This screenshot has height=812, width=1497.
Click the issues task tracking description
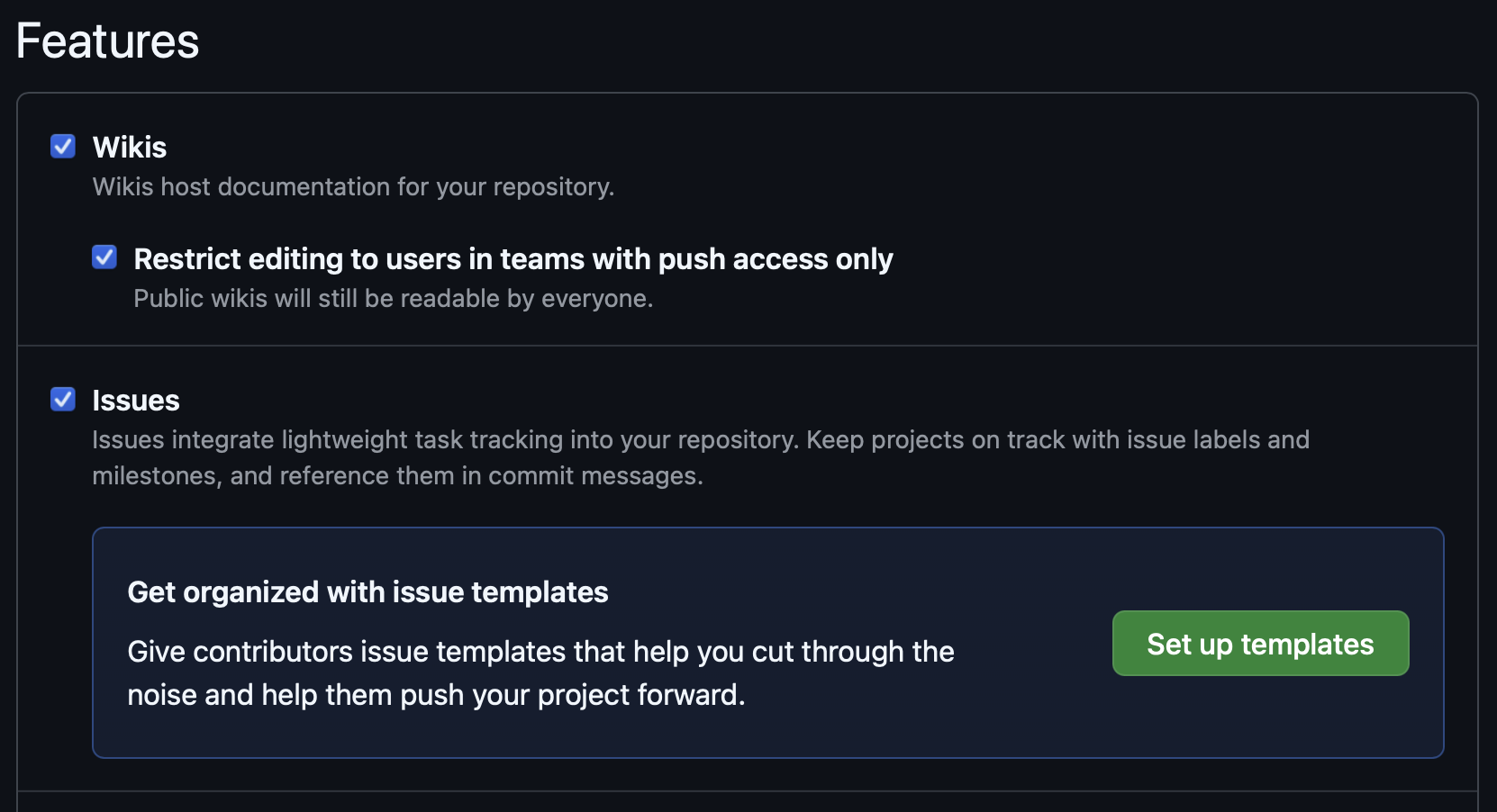[700, 457]
